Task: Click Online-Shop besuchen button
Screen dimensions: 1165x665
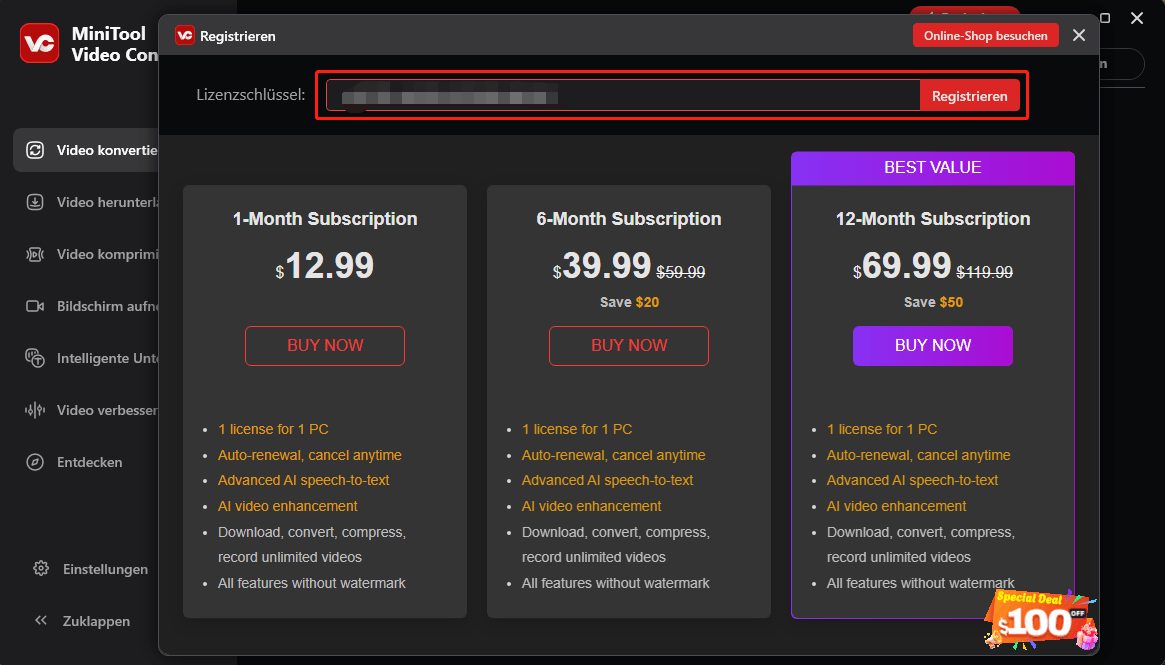Action: click(985, 36)
